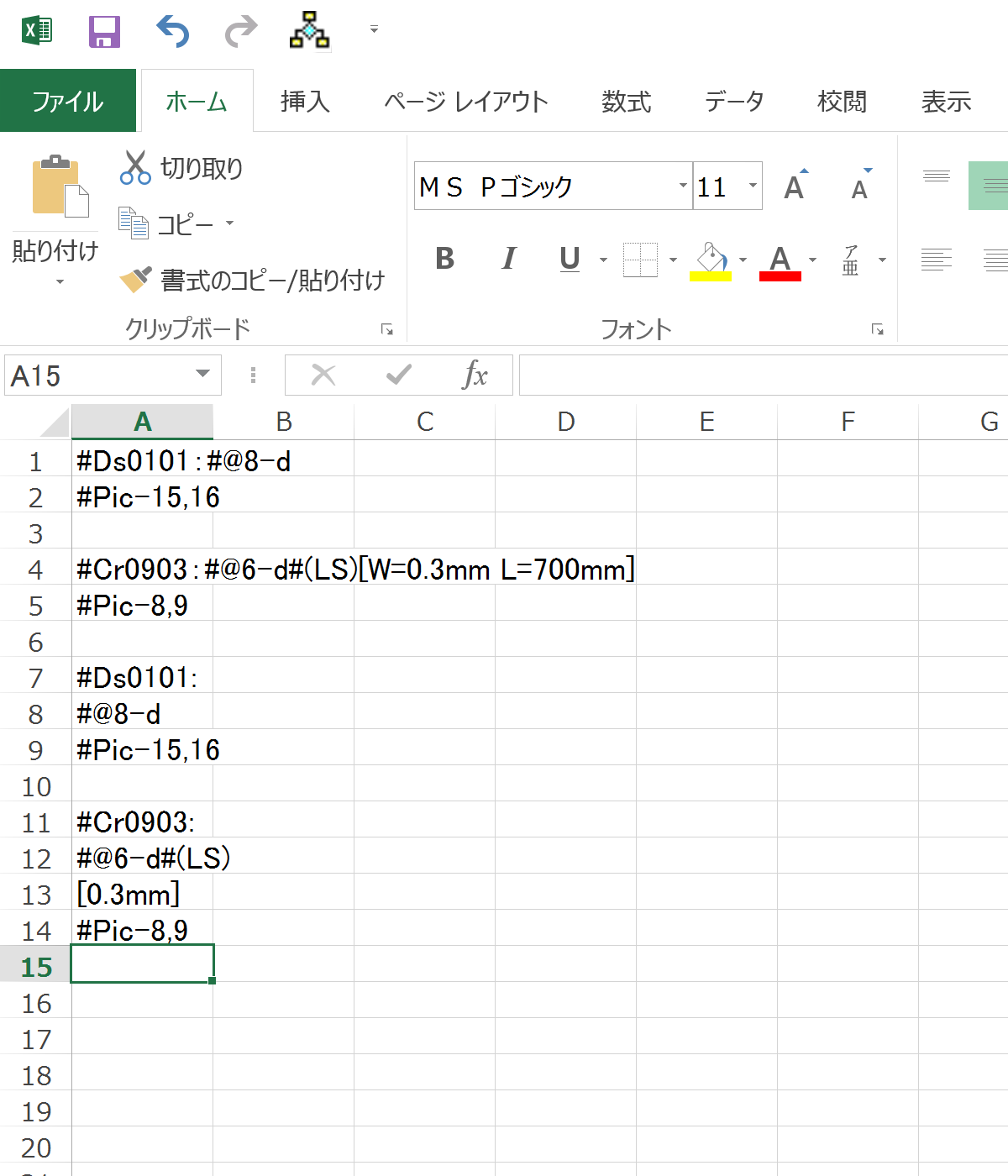Select column C header
The height and width of the screenshot is (1176, 1008).
point(425,422)
